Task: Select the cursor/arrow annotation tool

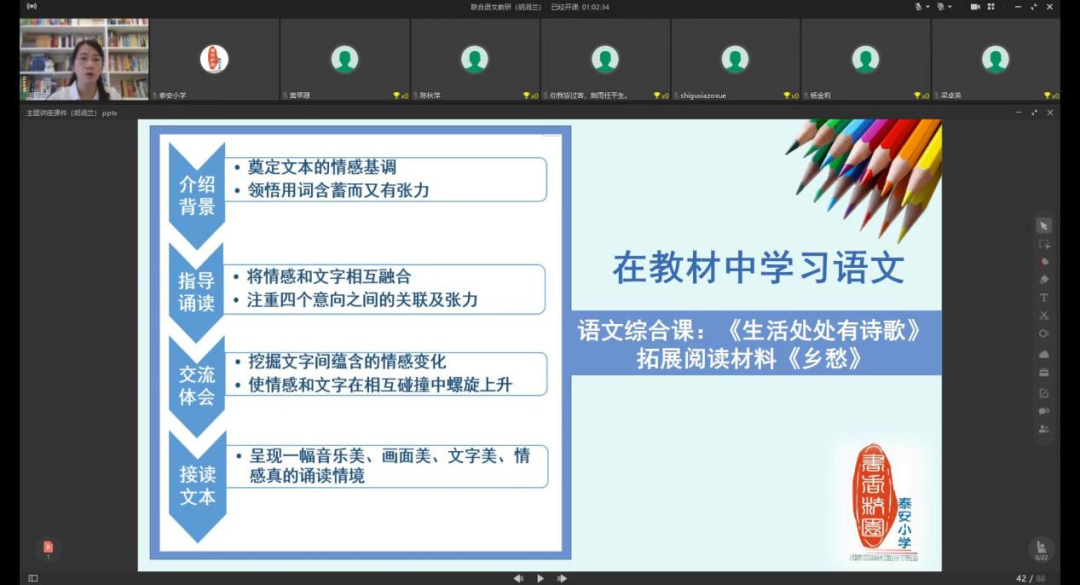Action: tap(1045, 224)
